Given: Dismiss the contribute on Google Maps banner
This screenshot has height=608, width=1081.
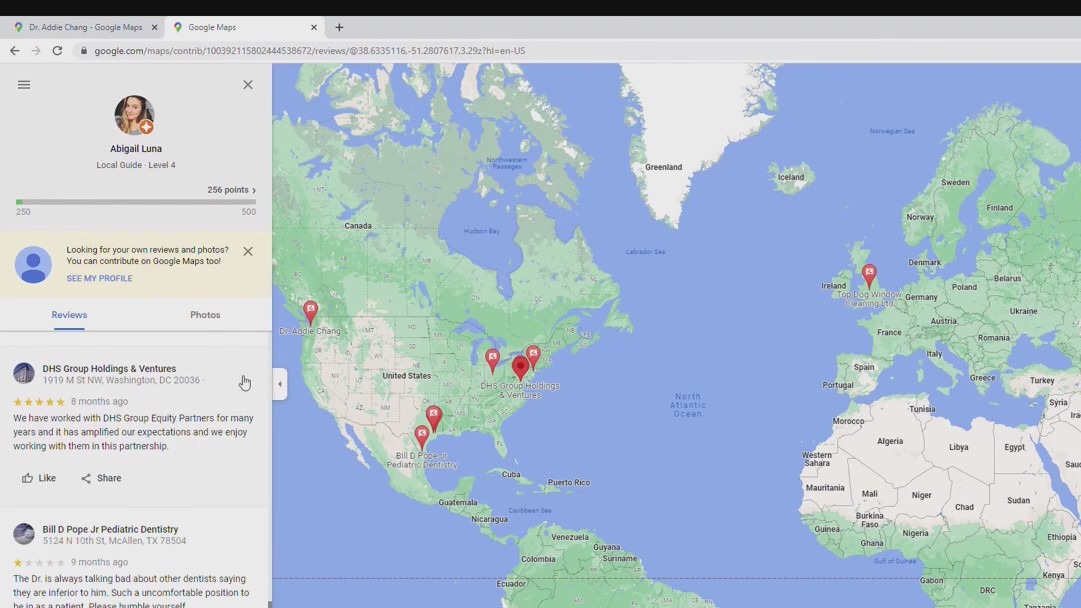Looking at the screenshot, I should [248, 251].
